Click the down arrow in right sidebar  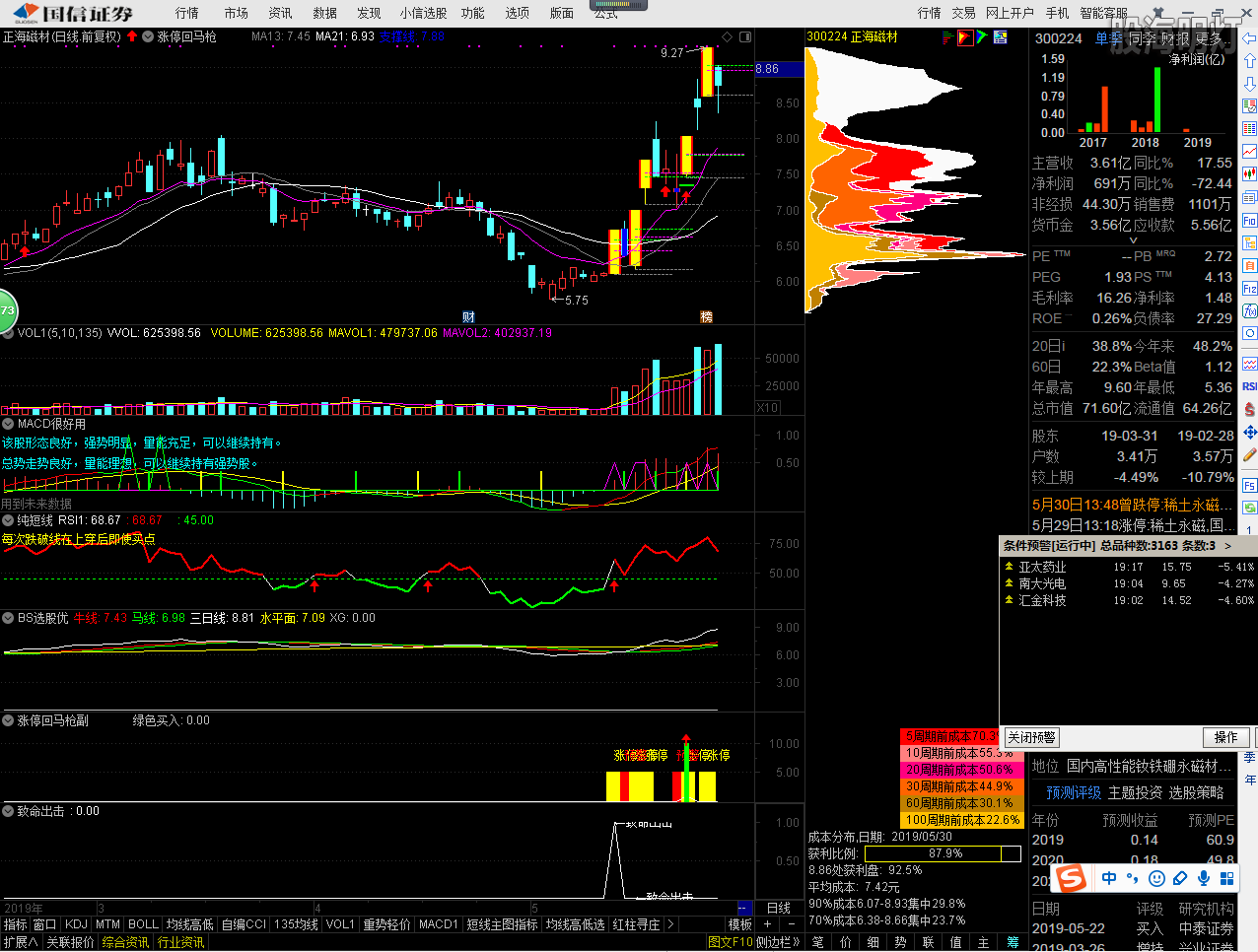(x=1249, y=83)
